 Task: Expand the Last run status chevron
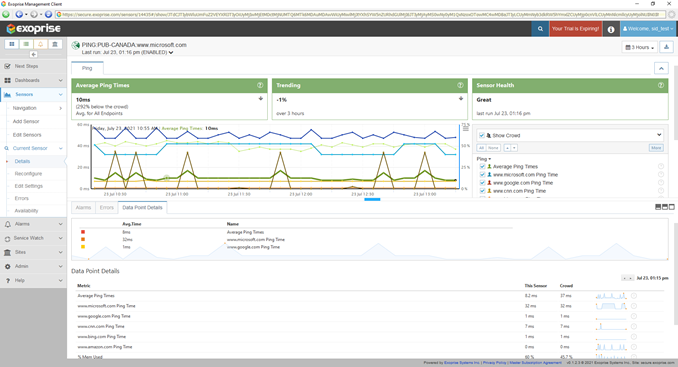click(x=171, y=53)
